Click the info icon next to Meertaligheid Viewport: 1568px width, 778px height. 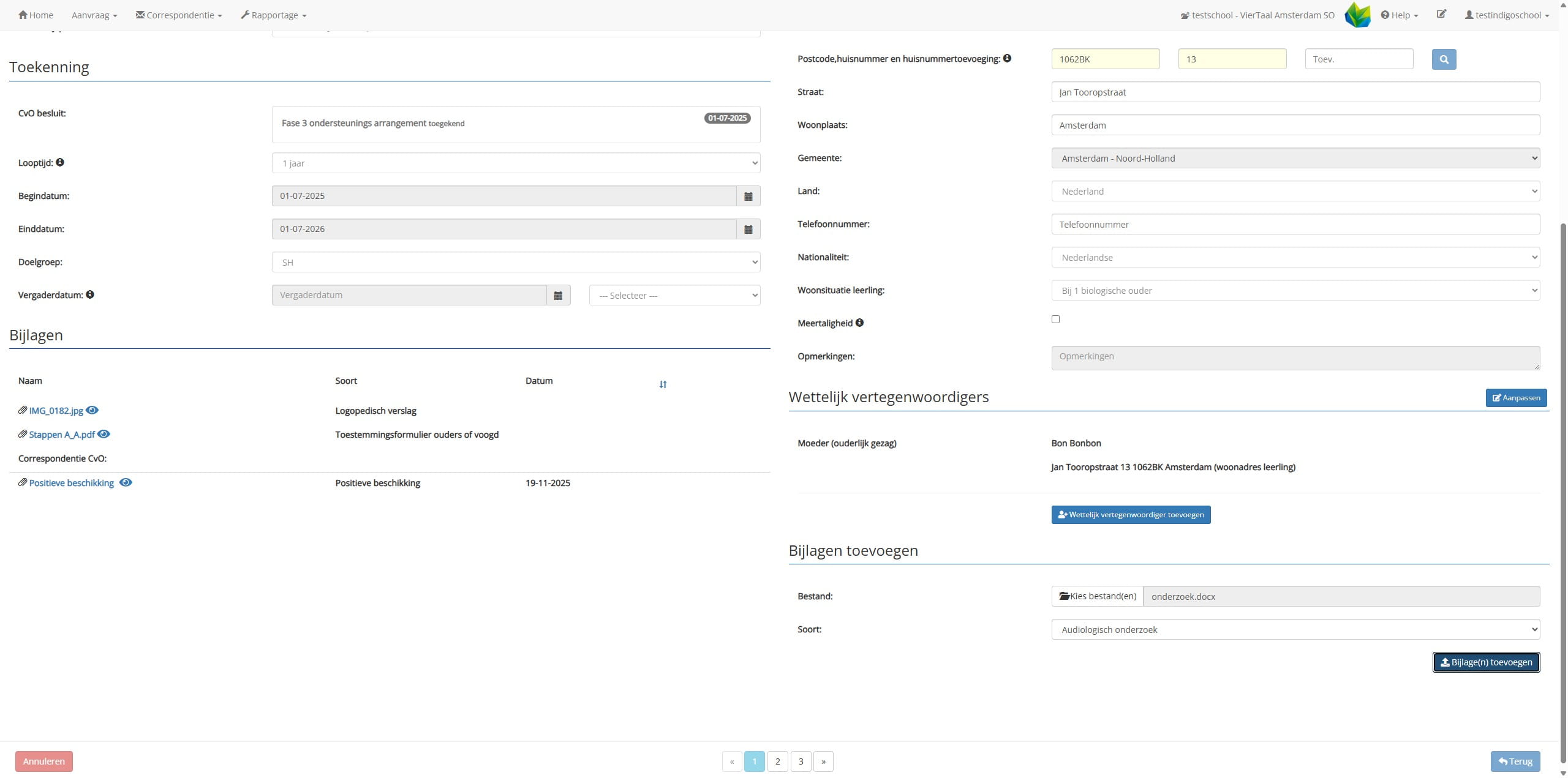coord(859,323)
